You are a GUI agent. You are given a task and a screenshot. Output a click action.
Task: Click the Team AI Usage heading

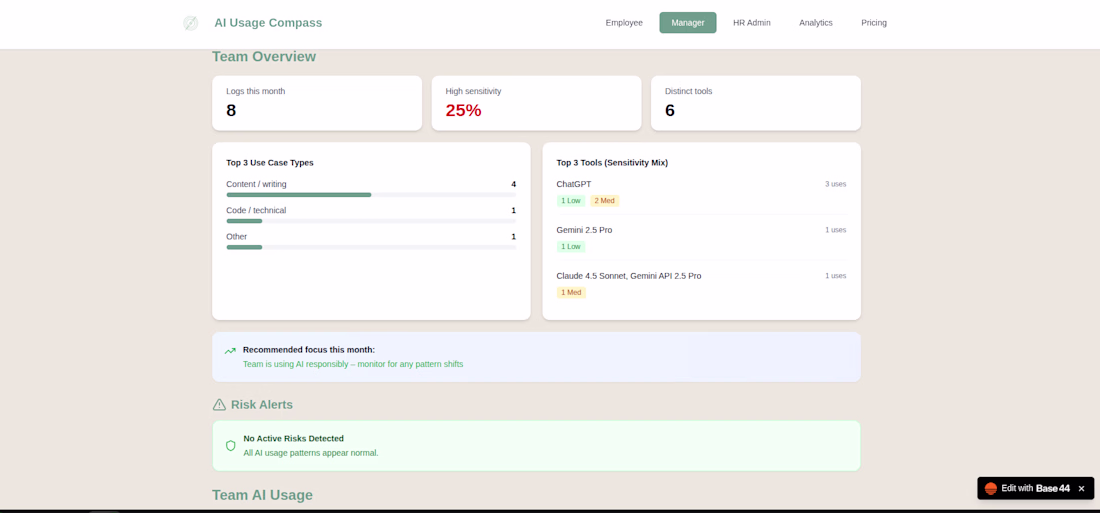(262, 495)
